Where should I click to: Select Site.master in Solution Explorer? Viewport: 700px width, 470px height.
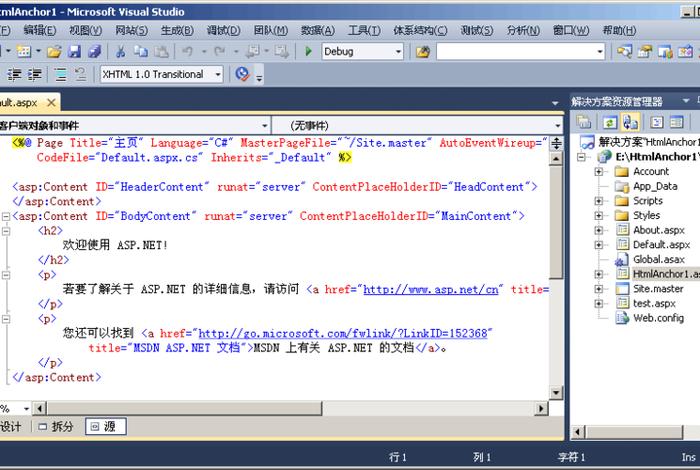point(658,289)
